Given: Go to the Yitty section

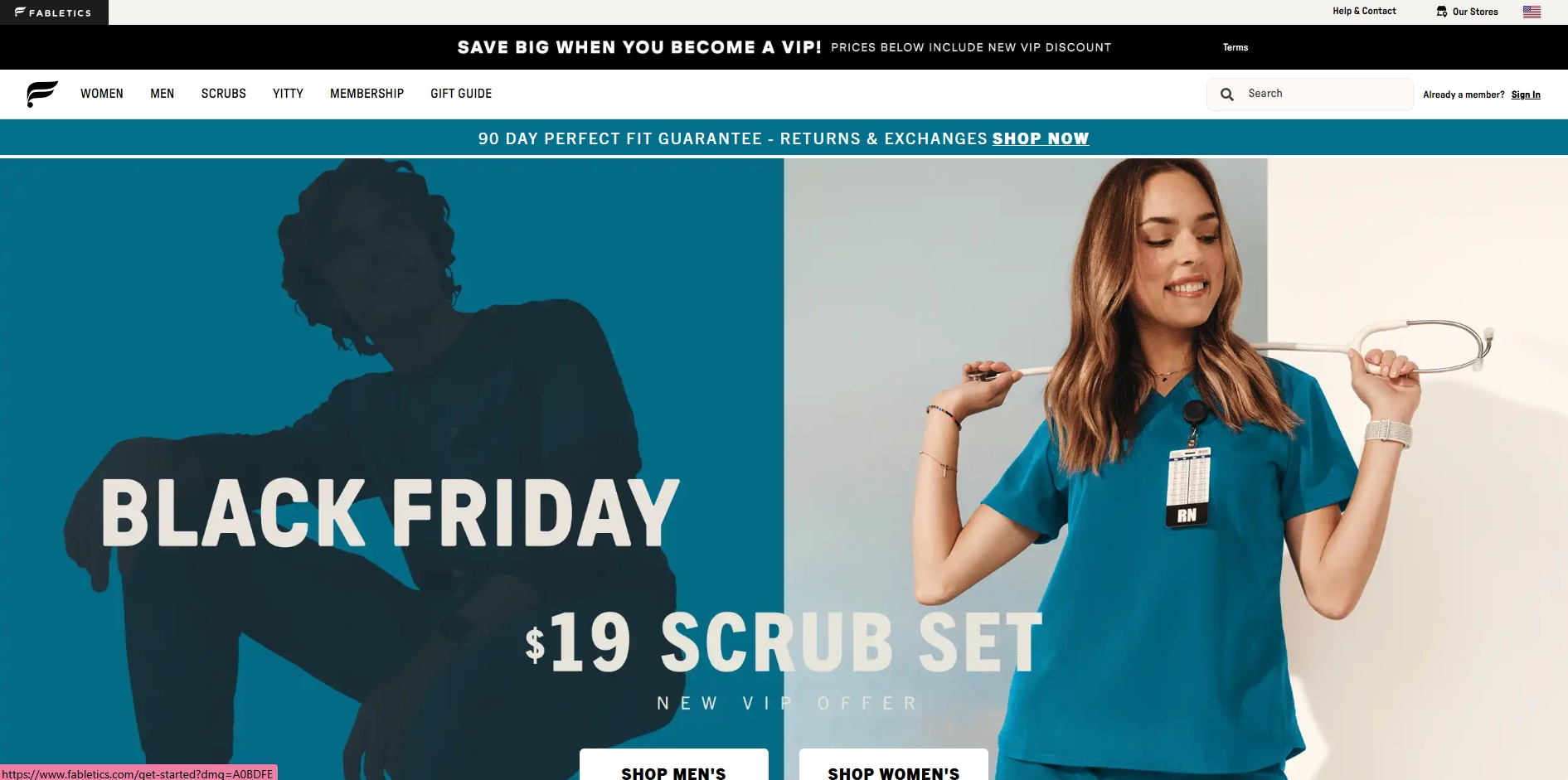Looking at the screenshot, I should click(288, 94).
